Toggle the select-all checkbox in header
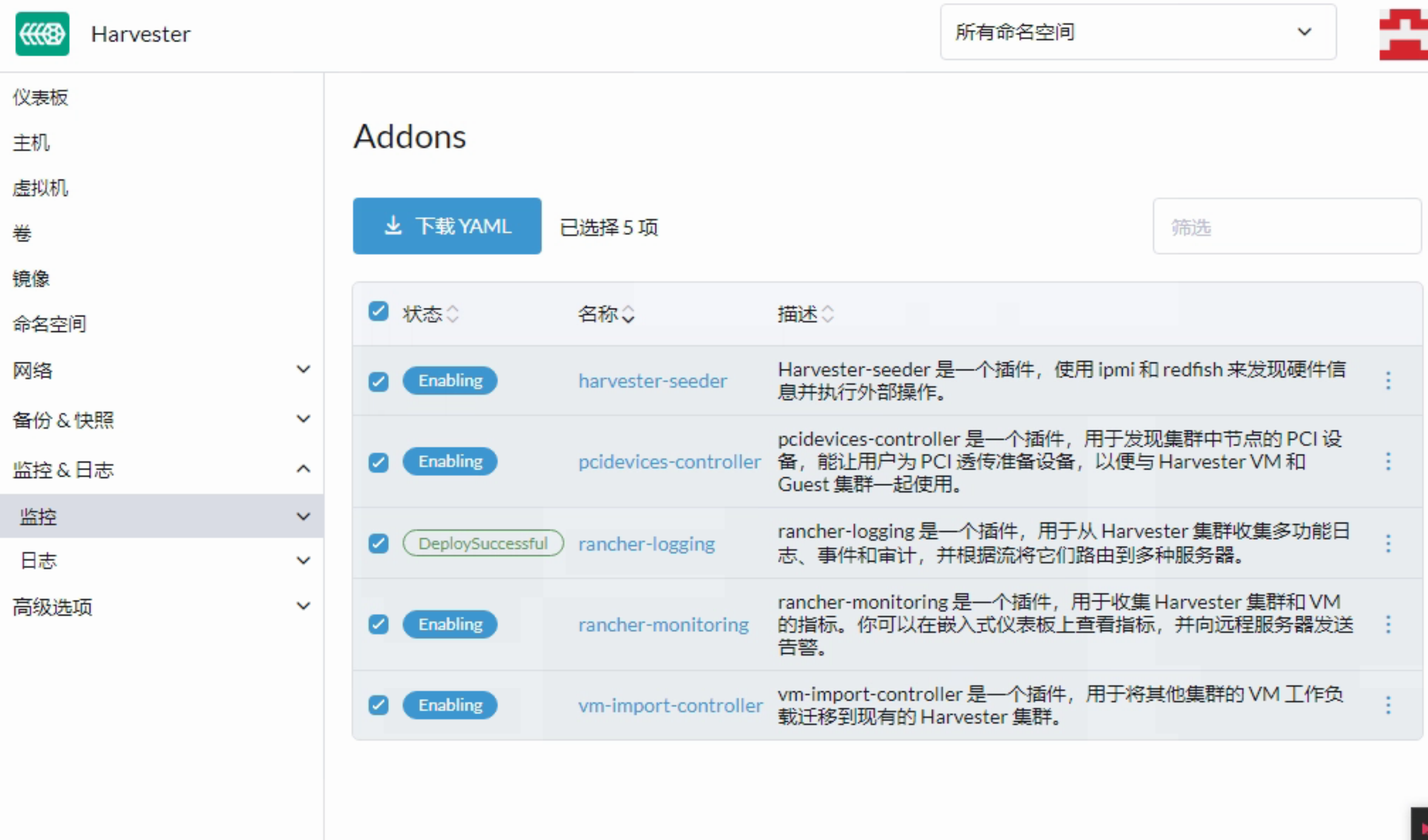The image size is (1428, 840). 378,312
